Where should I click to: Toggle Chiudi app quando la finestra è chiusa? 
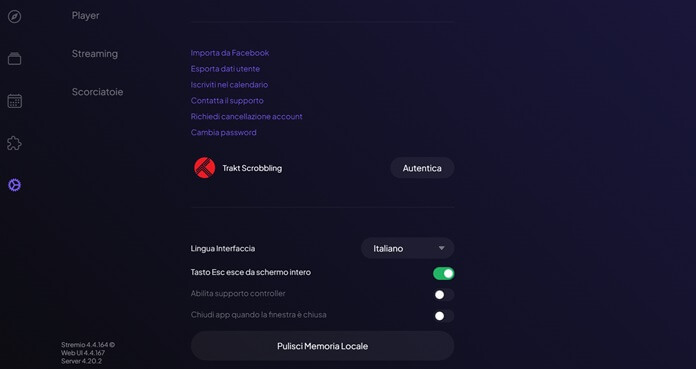pyautogui.click(x=443, y=316)
